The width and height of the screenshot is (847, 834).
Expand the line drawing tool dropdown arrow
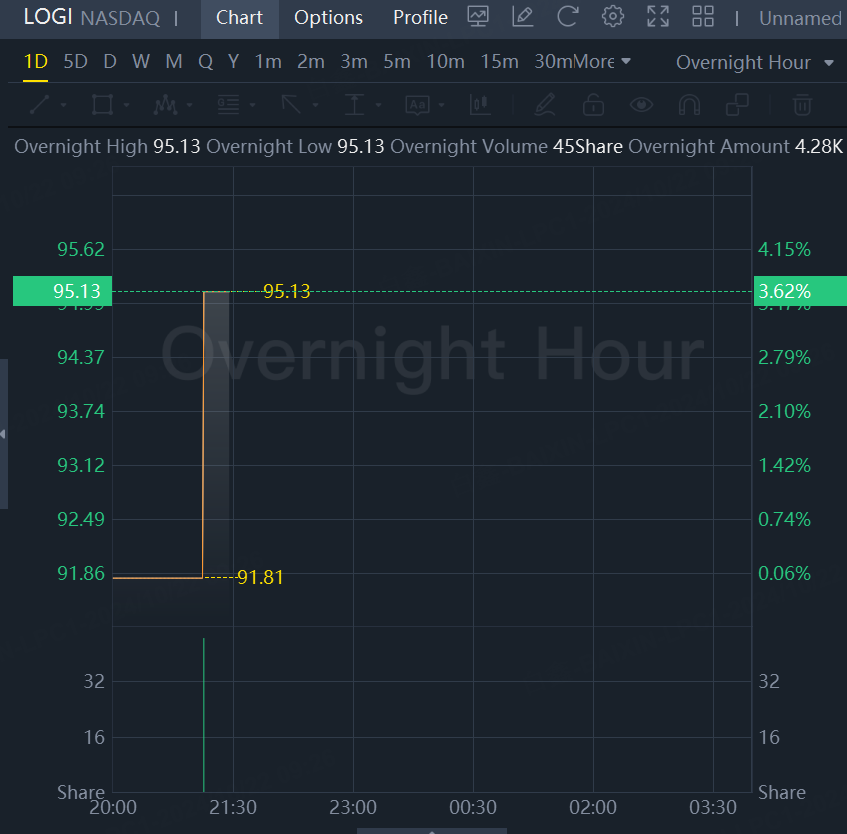[x=64, y=105]
